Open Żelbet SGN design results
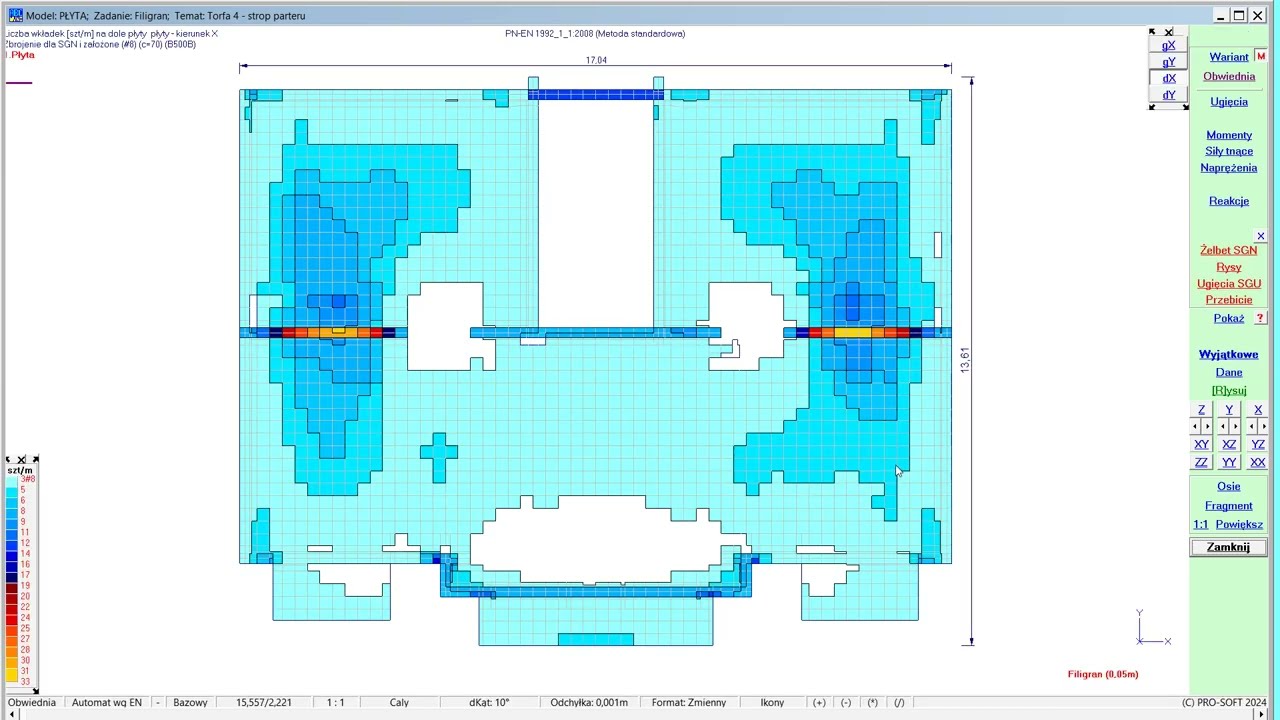Viewport: 1280px width, 720px height. 1228,250
